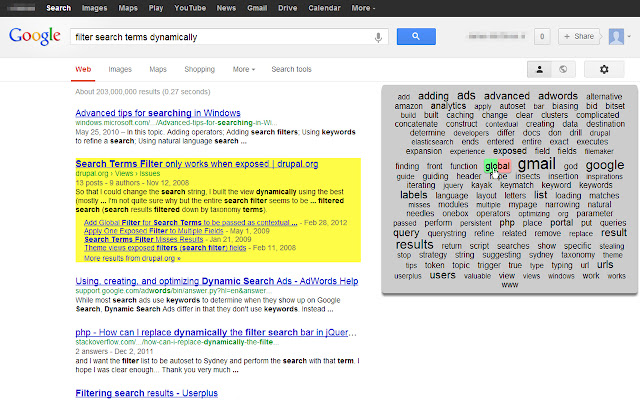This screenshot has height=400, width=640.
Task: Select 'labels' in tag cloud
Action: (413, 195)
